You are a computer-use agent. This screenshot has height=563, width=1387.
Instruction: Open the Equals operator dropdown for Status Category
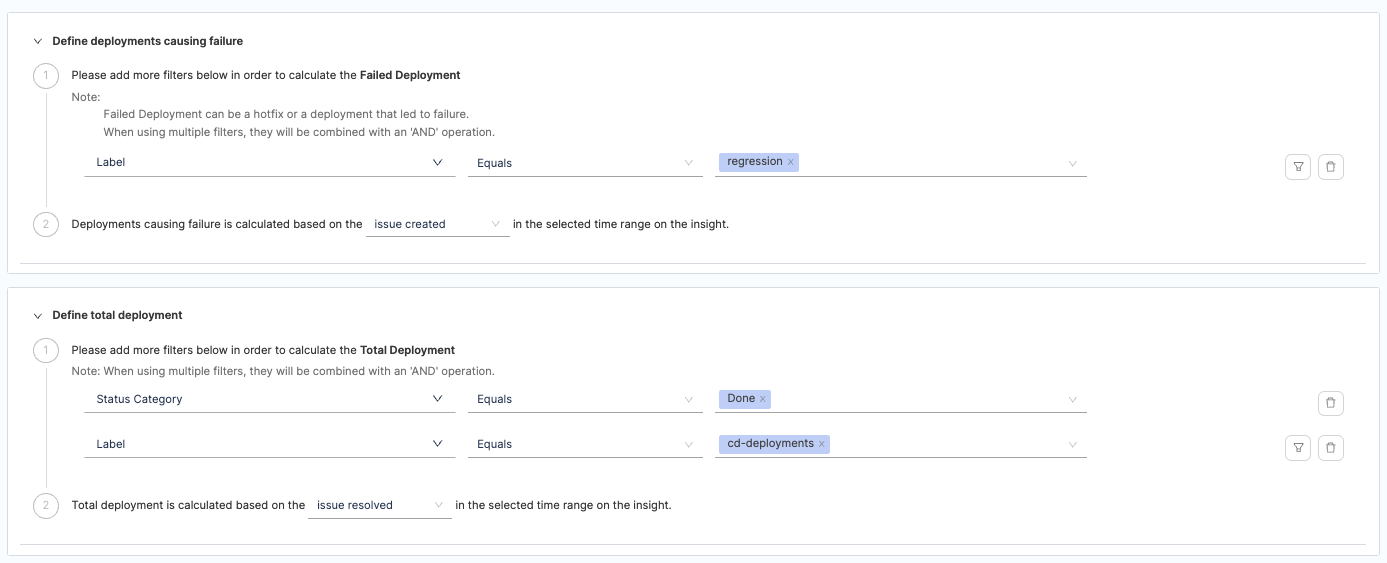pos(584,399)
